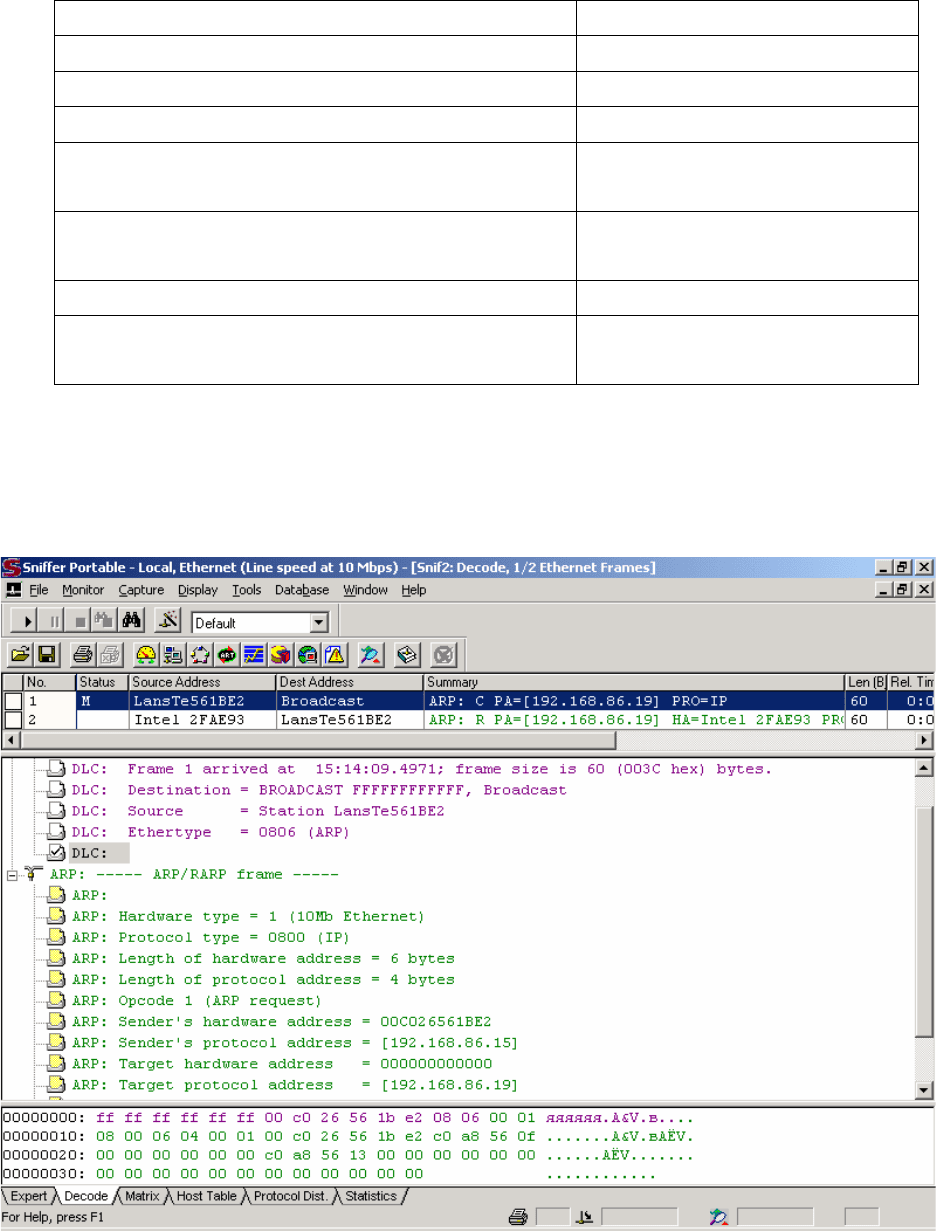
Task: Save capture with the floppy disk icon
Action: pos(46,655)
